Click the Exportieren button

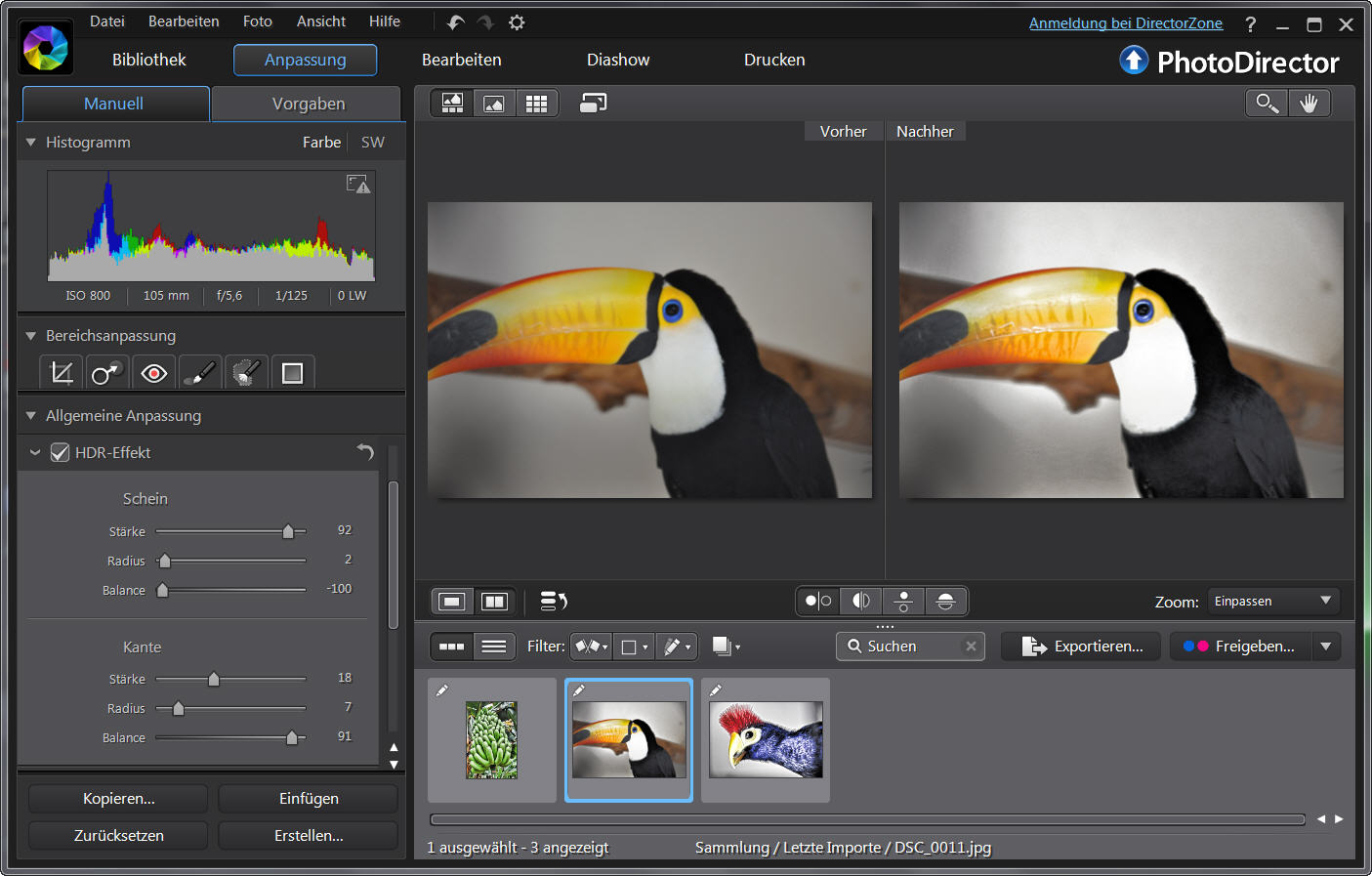point(1081,647)
